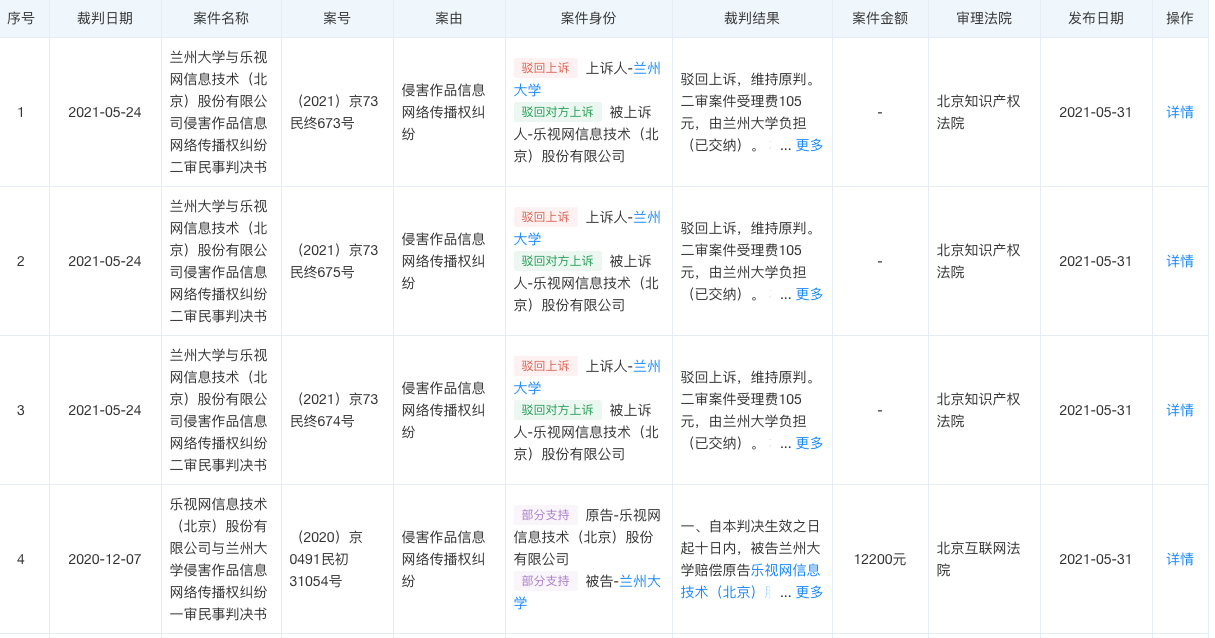The width and height of the screenshot is (1215, 638).
Task: Click the 12200元 amount cell
Action: [880, 559]
